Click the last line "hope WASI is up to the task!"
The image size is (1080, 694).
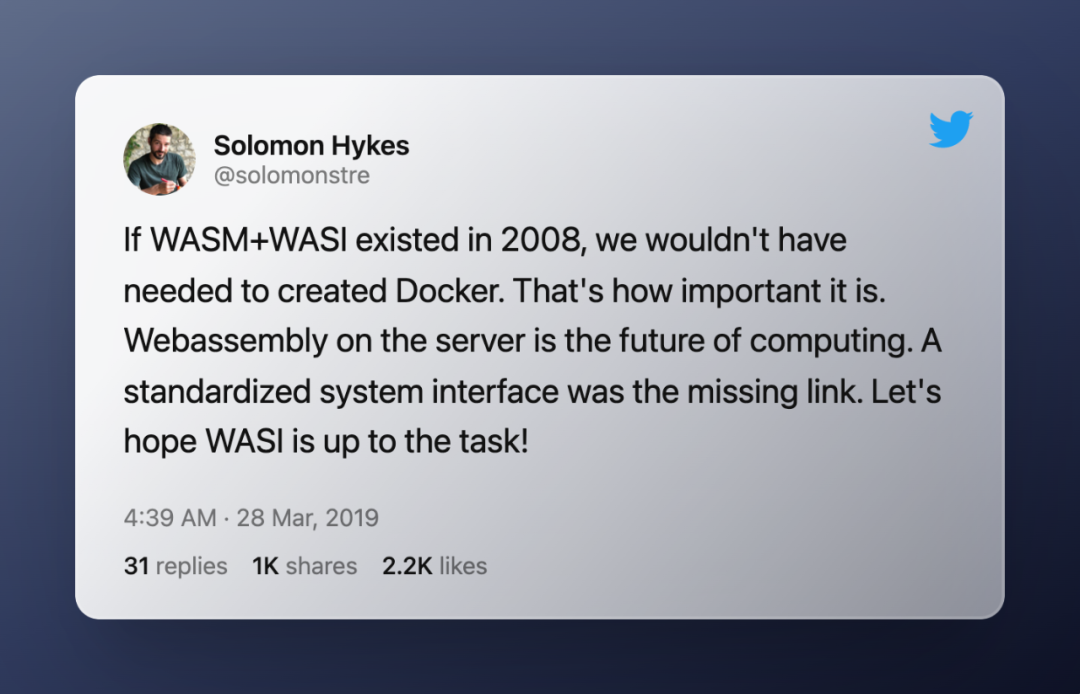[325, 441]
